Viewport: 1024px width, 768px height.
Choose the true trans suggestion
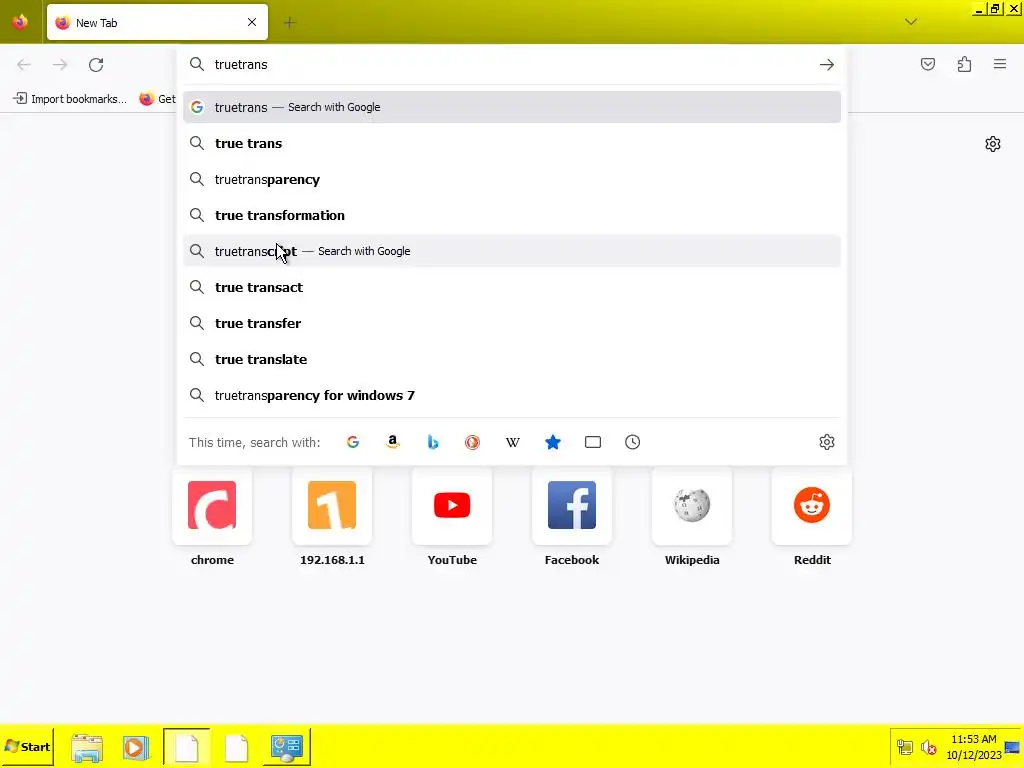click(512, 143)
